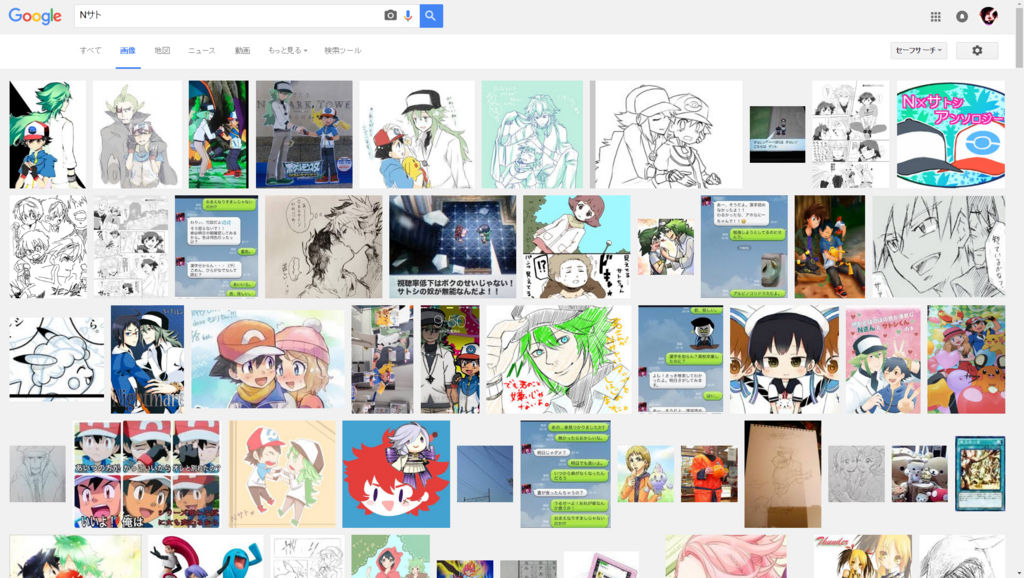Switch to the すべて tab
This screenshot has height=578, width=1024.
pyautogui.click(x=91, y=50)
